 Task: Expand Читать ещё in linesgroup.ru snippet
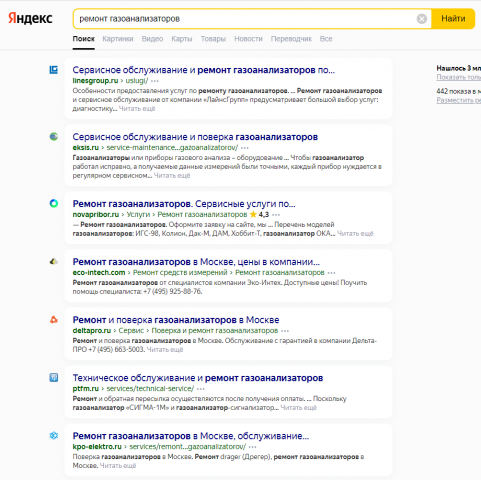(x=137, y=109)
